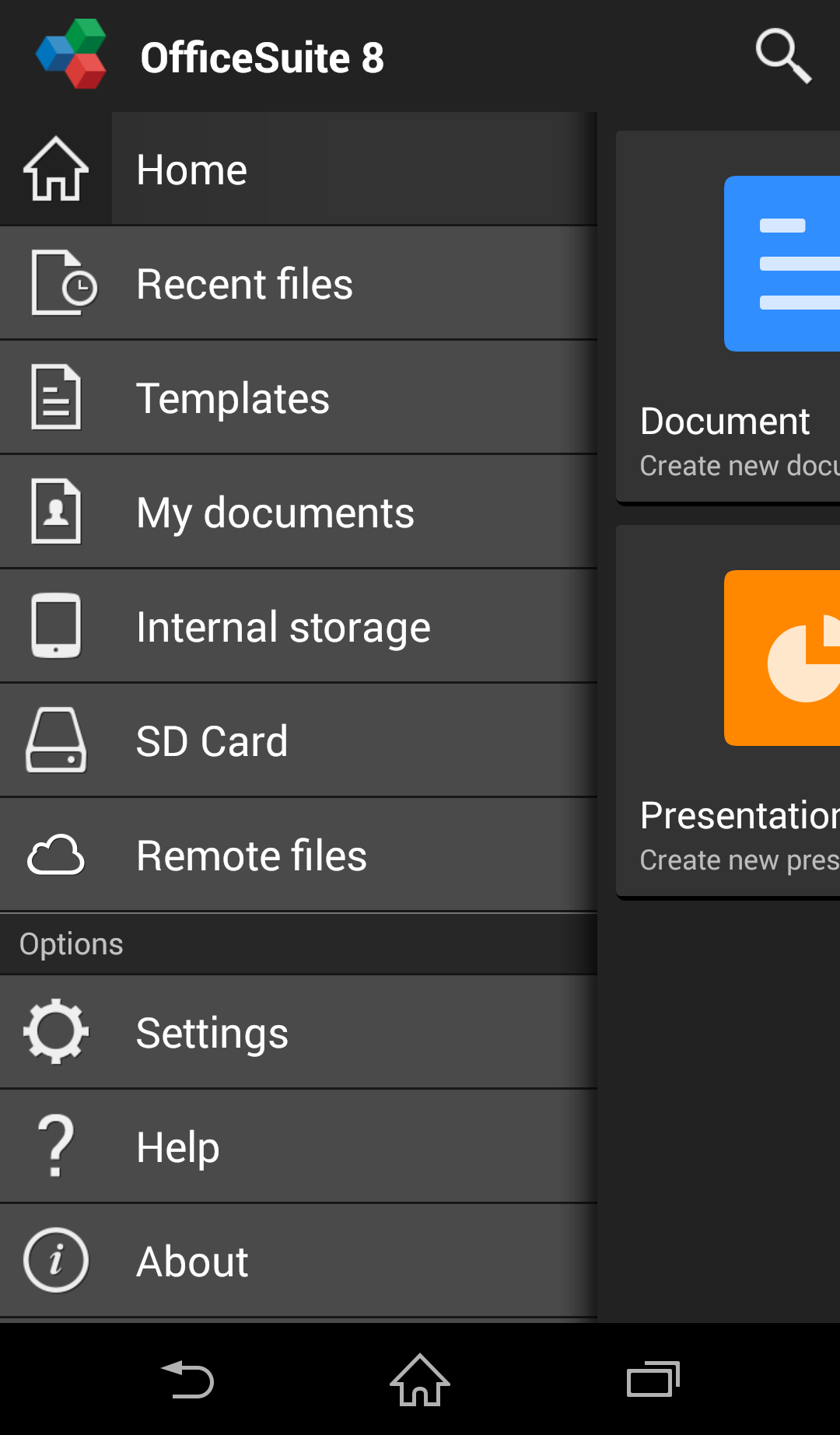The width and height of the screenshot is (840, 1435).
Task: Tap the Templates page icon
Action: 56,397
